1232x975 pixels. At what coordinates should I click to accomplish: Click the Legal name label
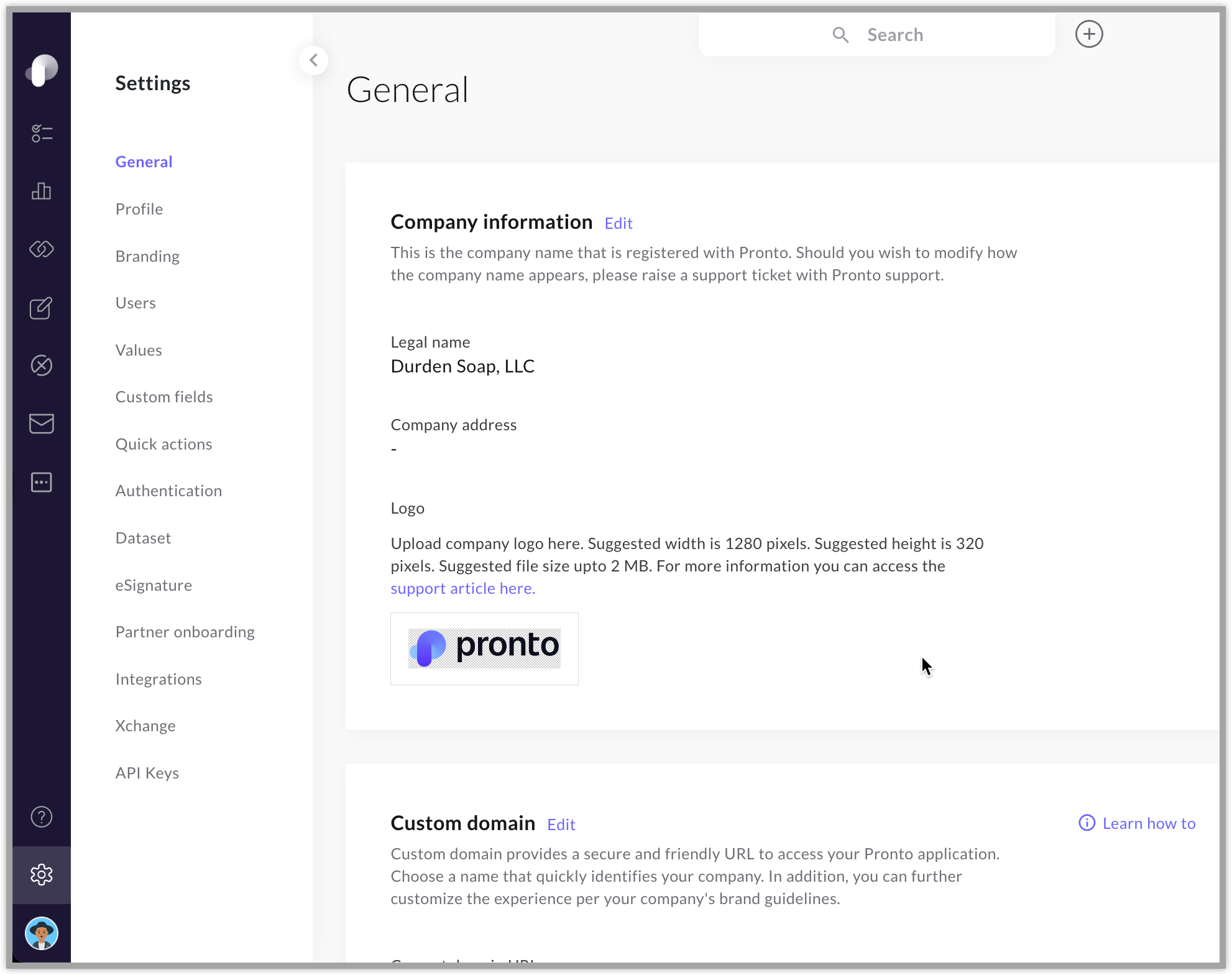click(430, 342)
